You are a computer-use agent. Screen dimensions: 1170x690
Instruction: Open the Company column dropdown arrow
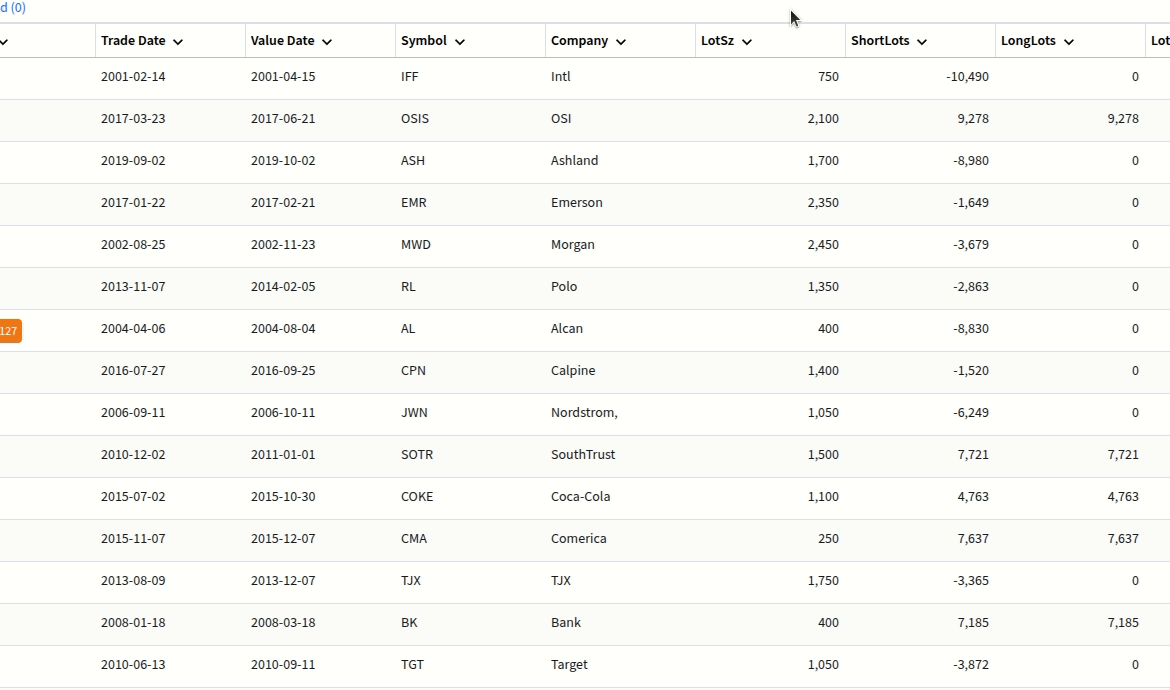[x=621, y=42]
